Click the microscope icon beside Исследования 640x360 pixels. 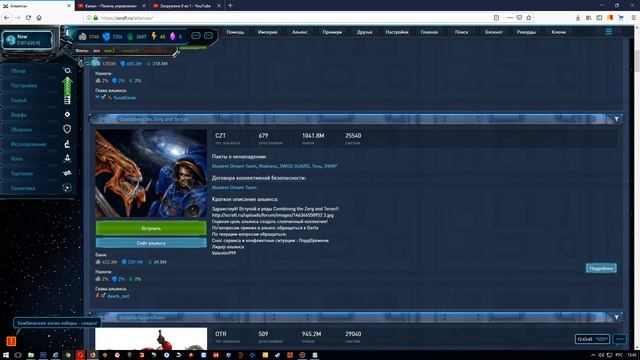pos(67,144)
